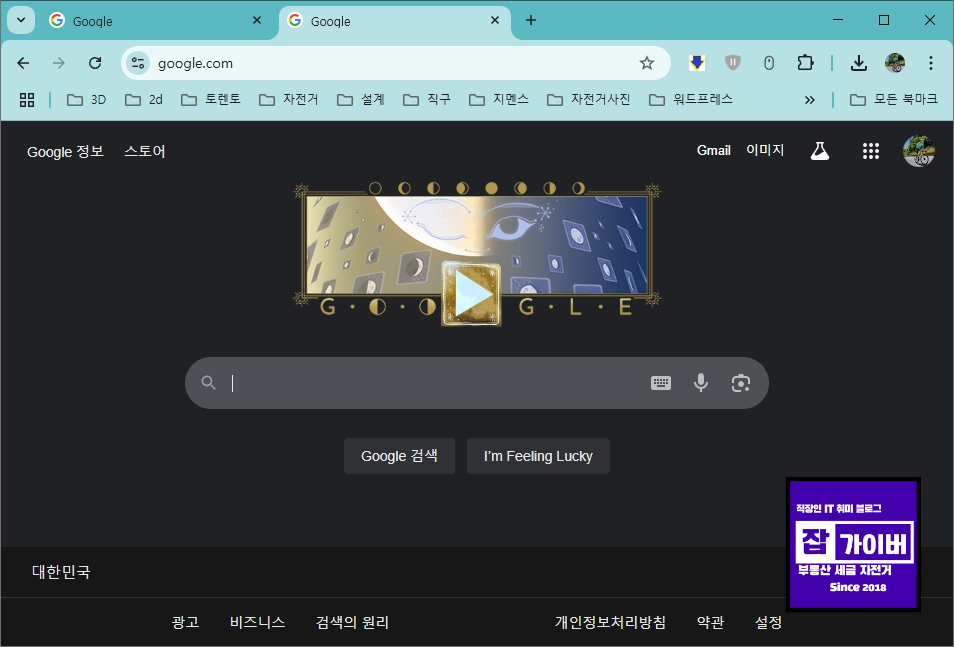Open the 검색의 원리 footer link

coord(352,622)
